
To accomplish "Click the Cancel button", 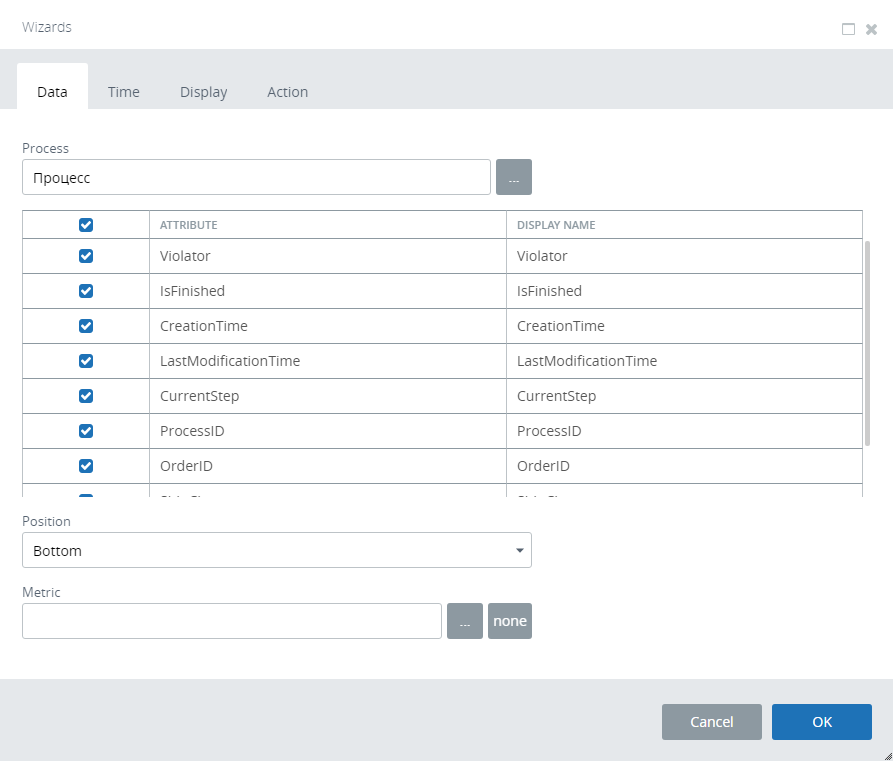I will pos(711,722).
